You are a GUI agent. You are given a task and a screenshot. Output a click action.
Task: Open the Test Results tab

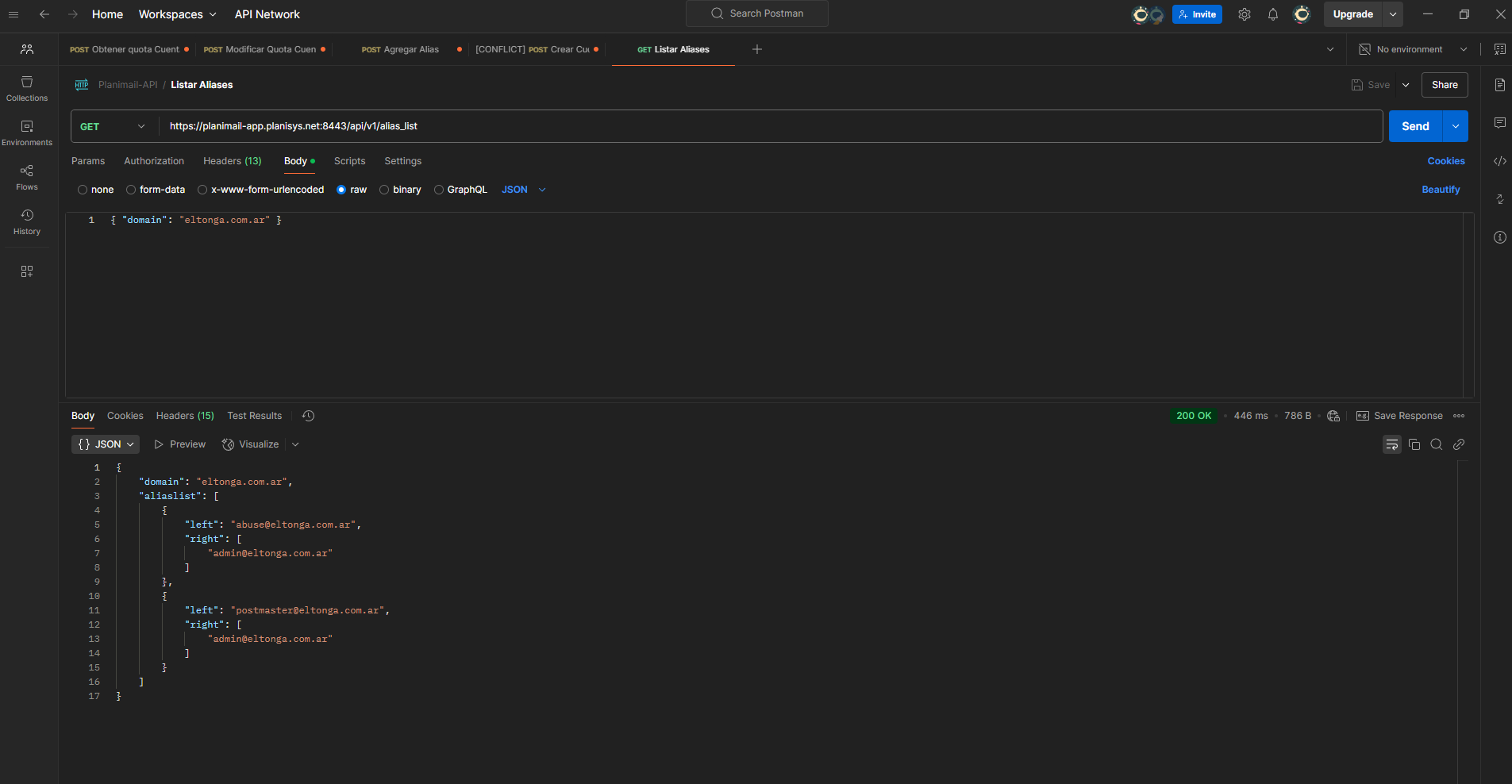tap(255, 416)
